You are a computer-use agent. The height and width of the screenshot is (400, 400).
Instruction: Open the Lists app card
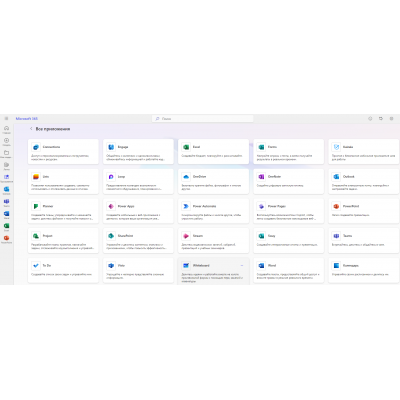tap(63, 181)
